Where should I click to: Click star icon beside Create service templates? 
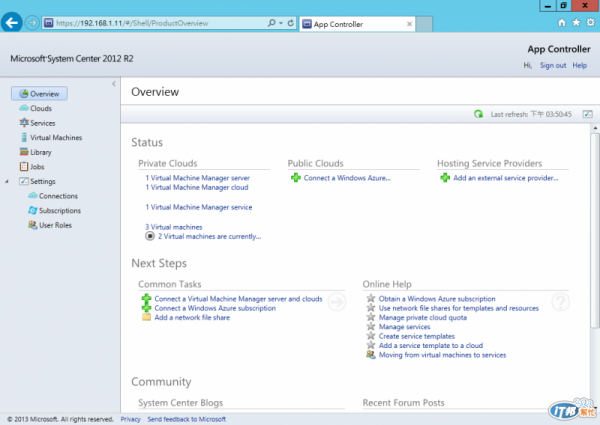[370, 335]
